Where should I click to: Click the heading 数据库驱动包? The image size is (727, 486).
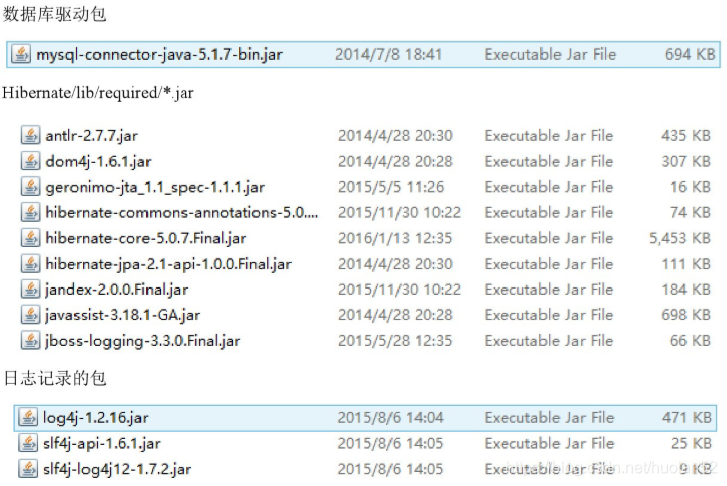point(55,14)
